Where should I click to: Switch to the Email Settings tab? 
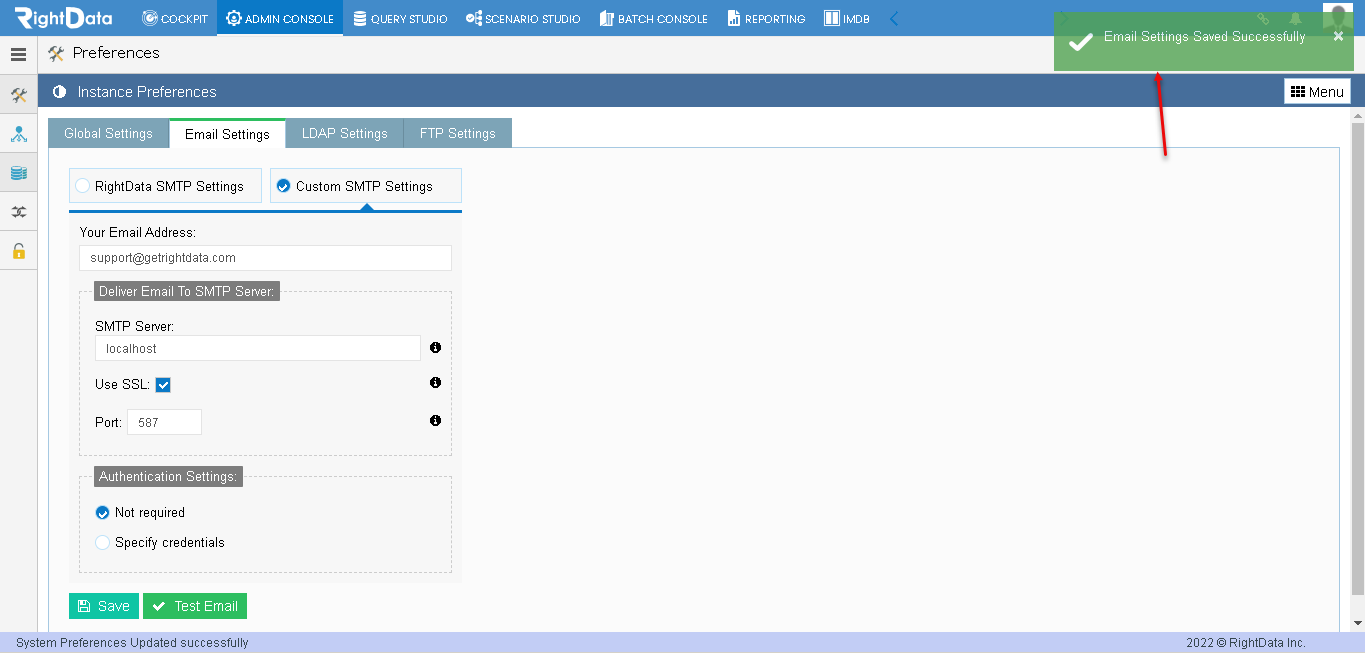tap(227, 134)
